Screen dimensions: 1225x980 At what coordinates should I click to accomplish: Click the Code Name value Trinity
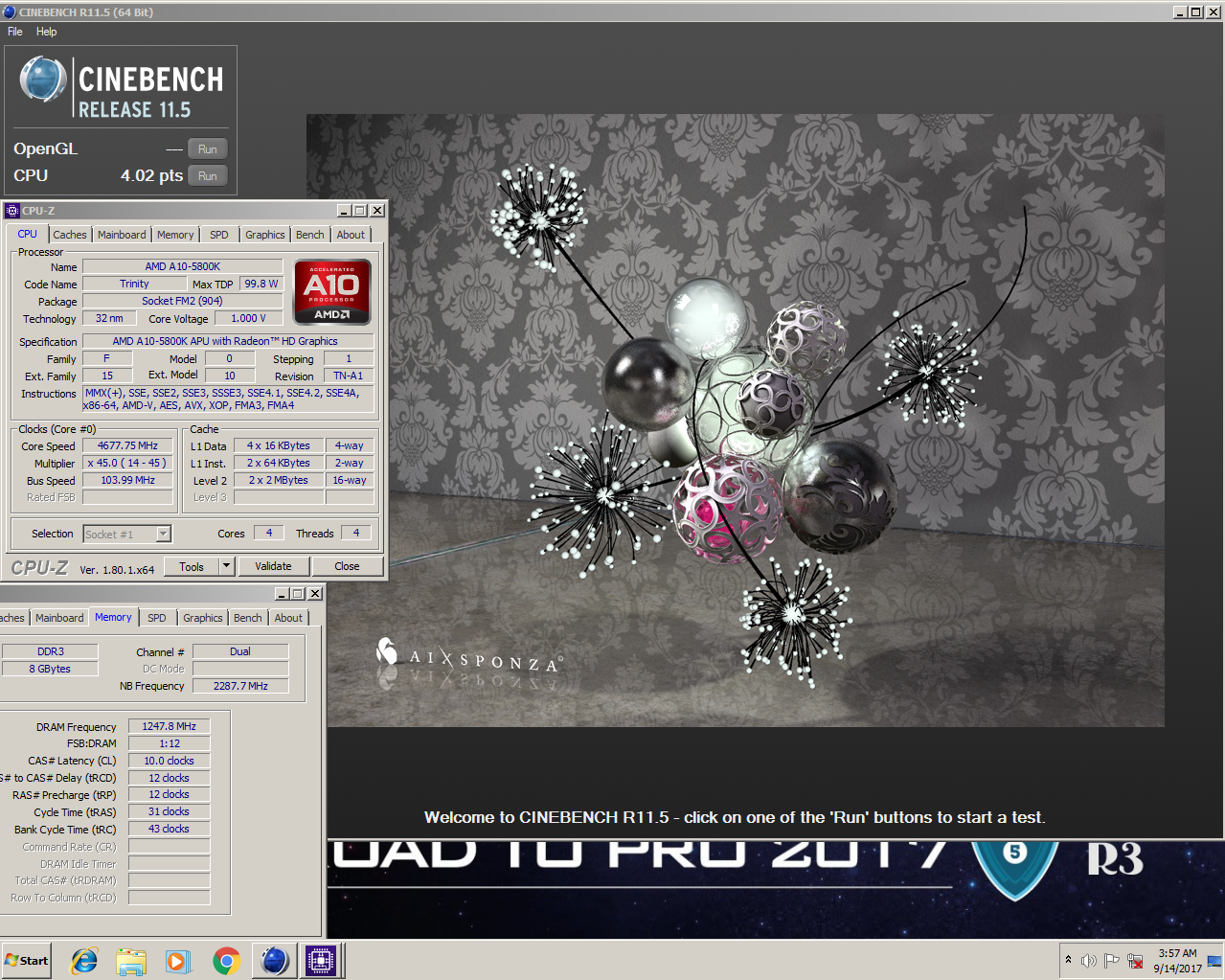tap(134, 284)
